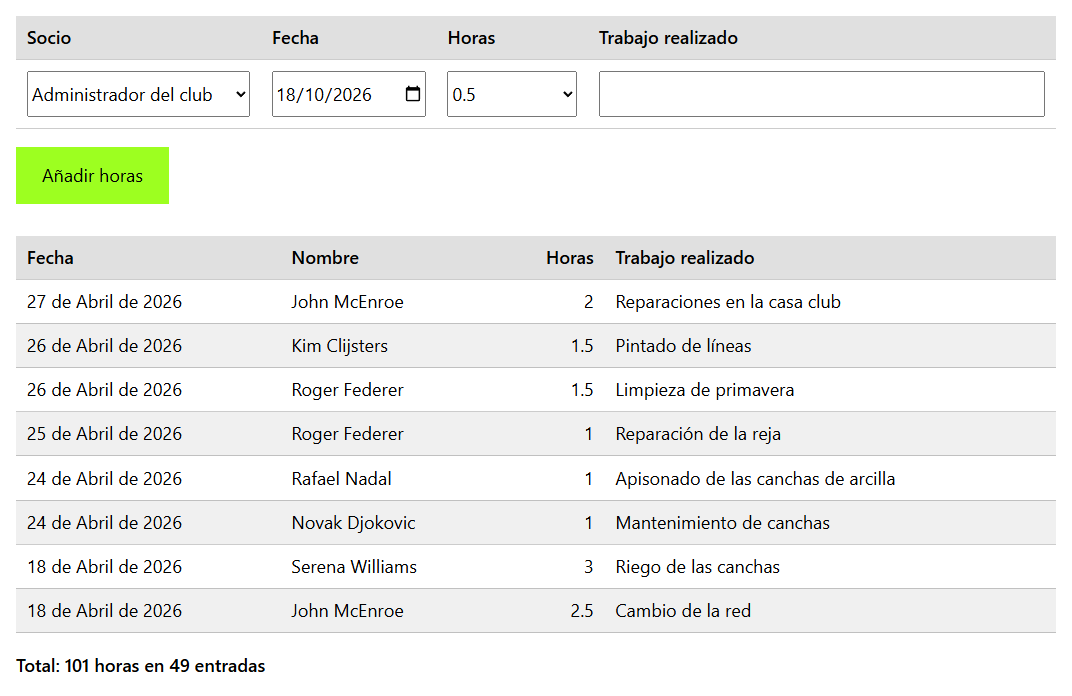Click the Añadir horas button

pos(92,176)
